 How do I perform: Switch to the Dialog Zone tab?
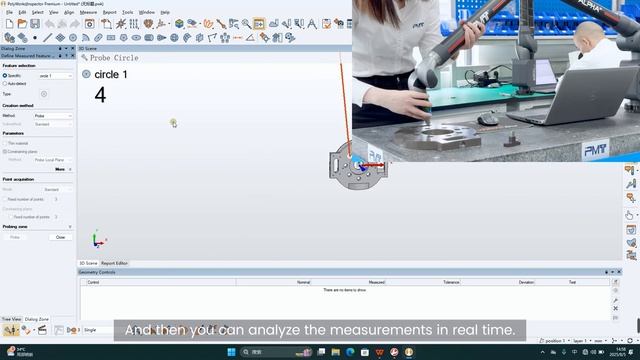pyautogui.click(x=37, y=319)
